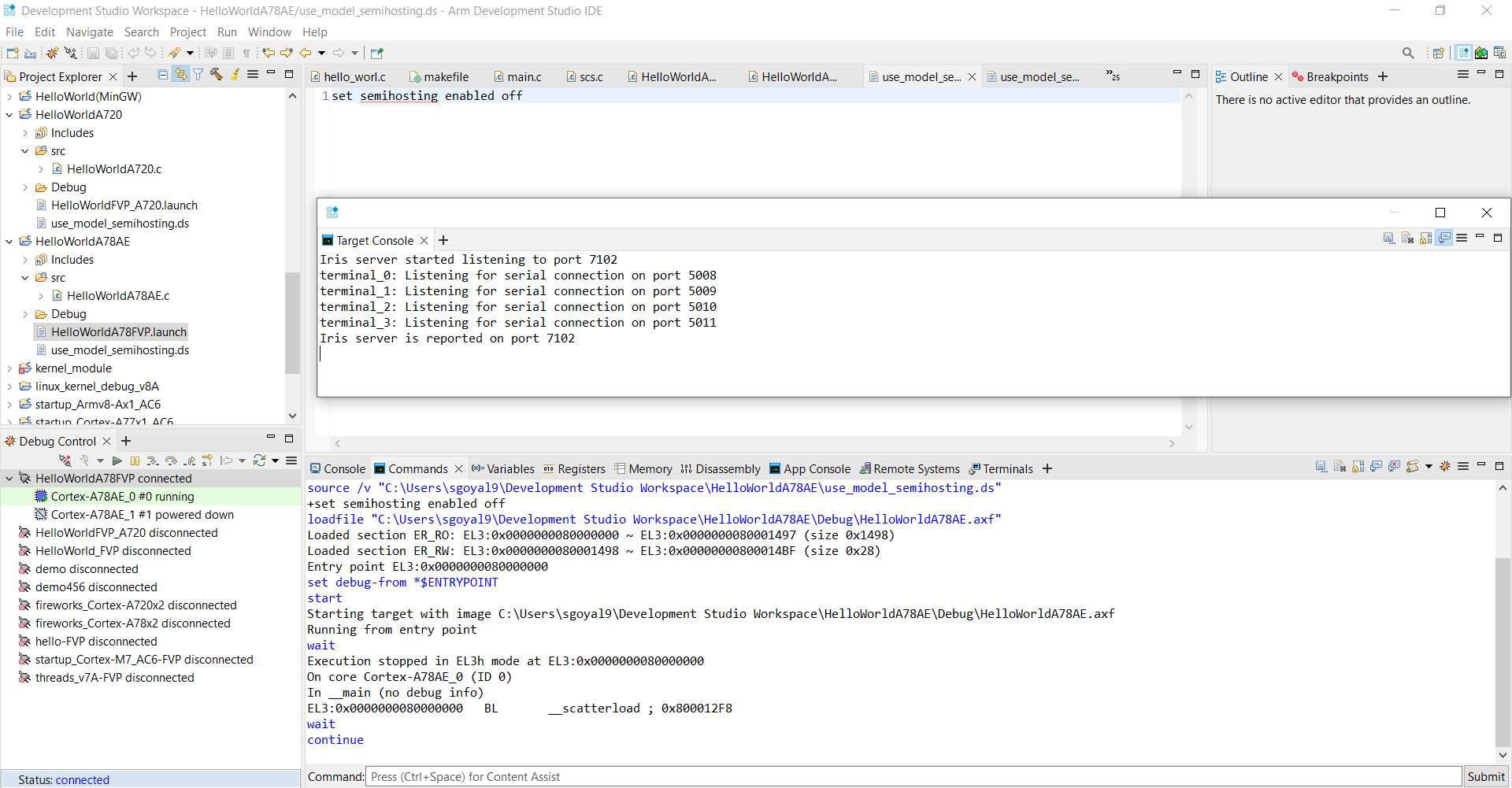This screenshot has height=788, width=1512.
Task: Click the save console icon in Target Console
Action: click(x=1389, y=238)
